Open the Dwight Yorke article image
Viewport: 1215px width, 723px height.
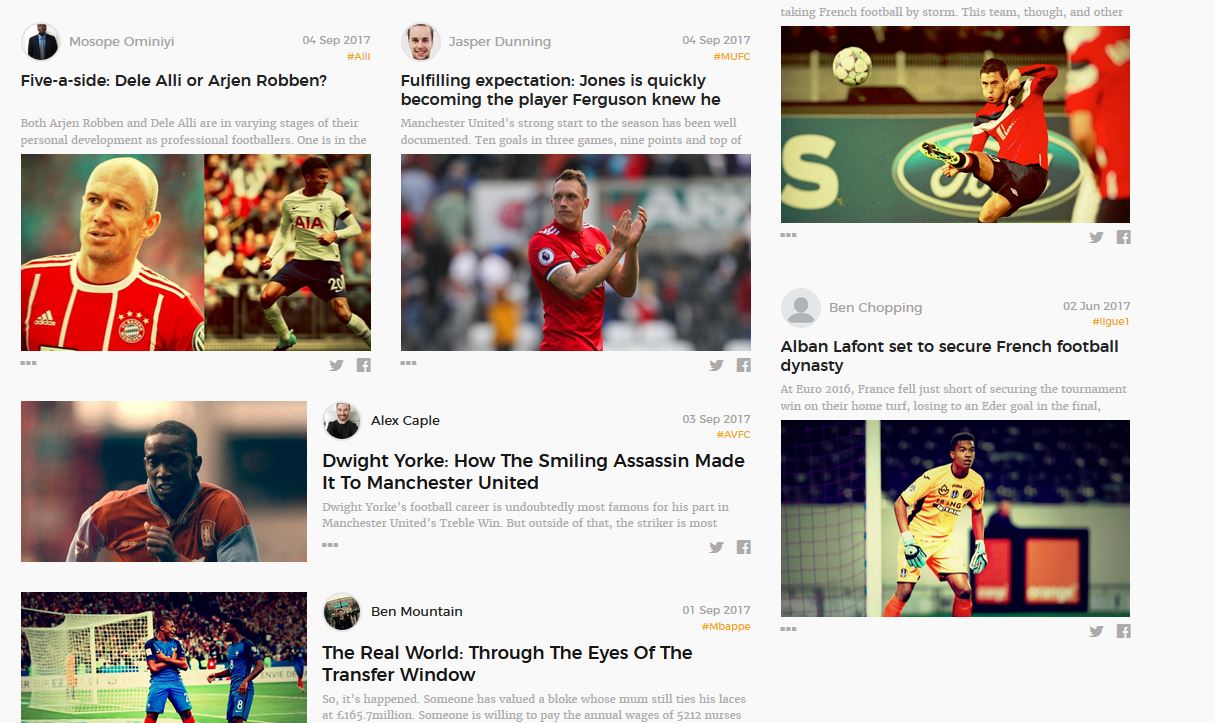click(164, 482)
